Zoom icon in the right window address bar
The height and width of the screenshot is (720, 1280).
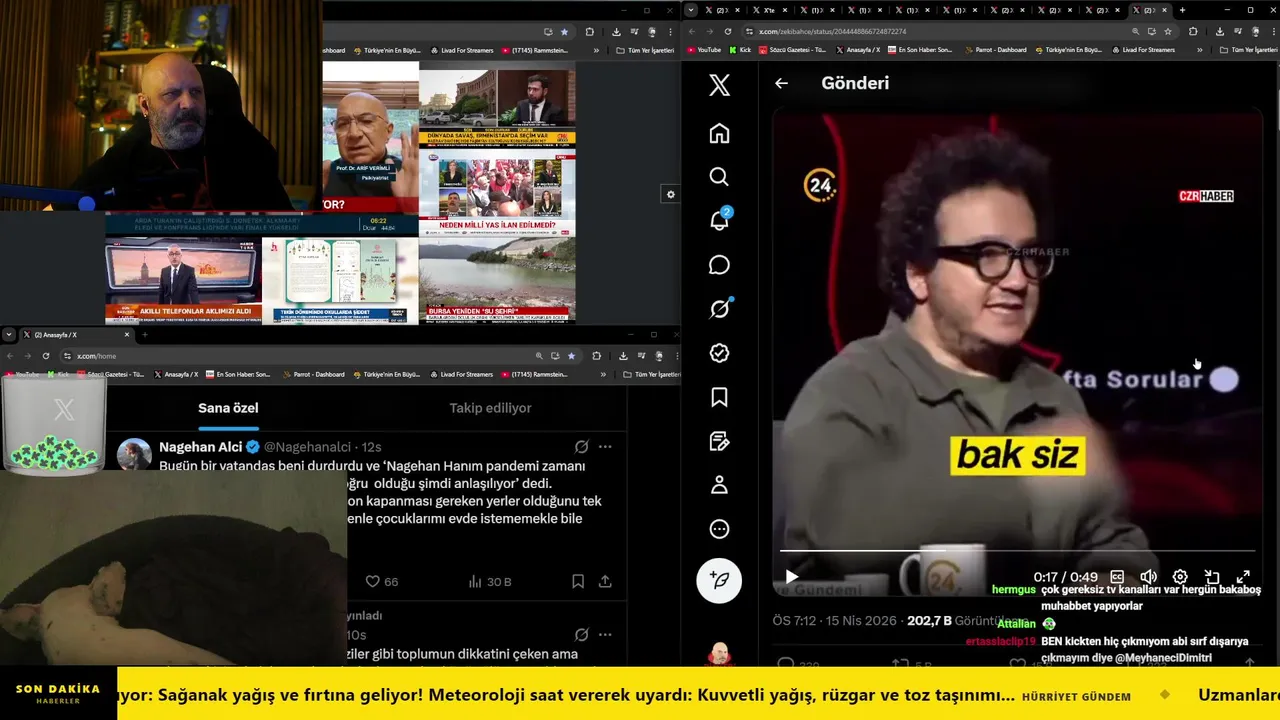tap(1136, 31)
